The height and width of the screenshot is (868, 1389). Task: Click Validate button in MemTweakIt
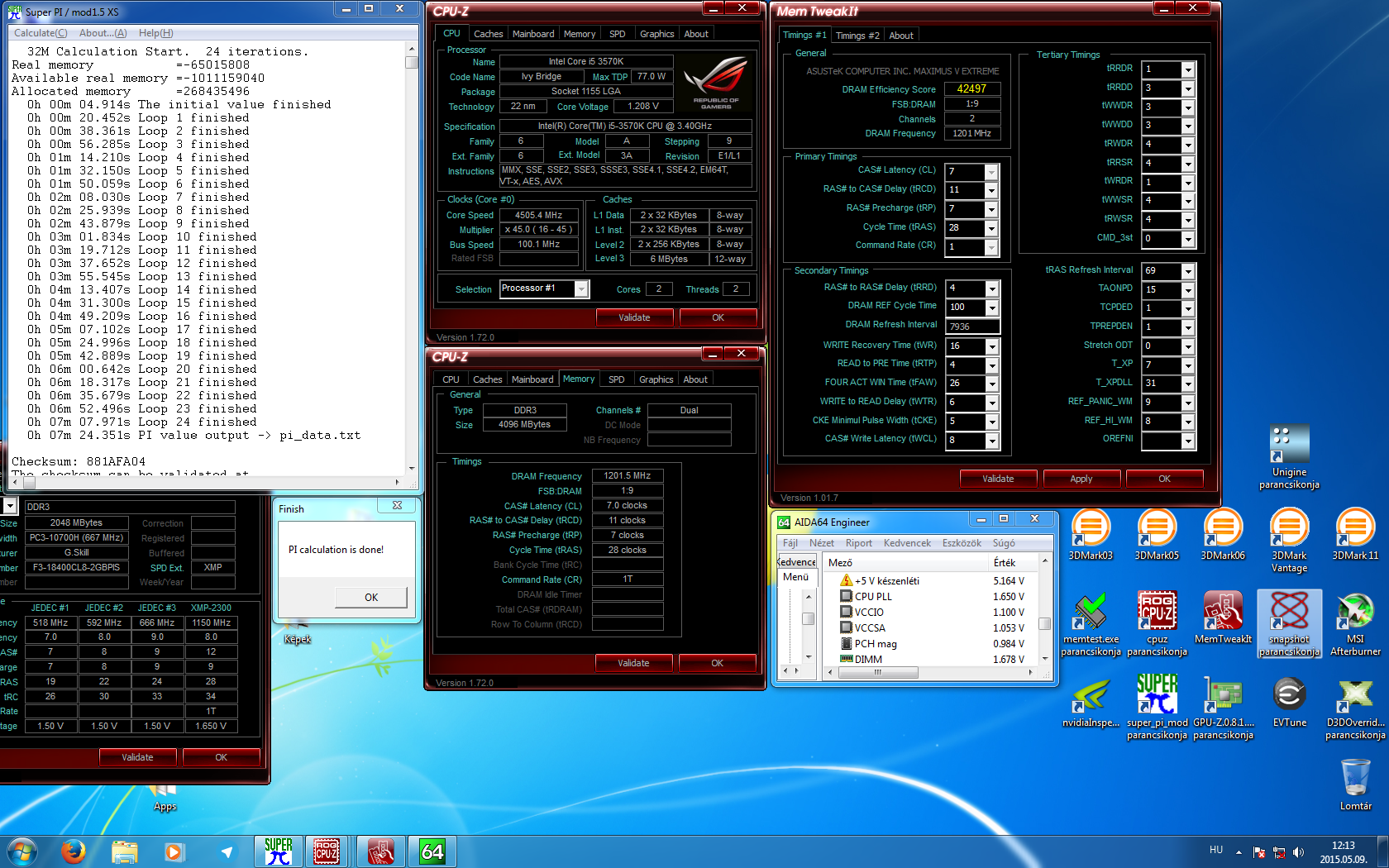coord(998,479)
